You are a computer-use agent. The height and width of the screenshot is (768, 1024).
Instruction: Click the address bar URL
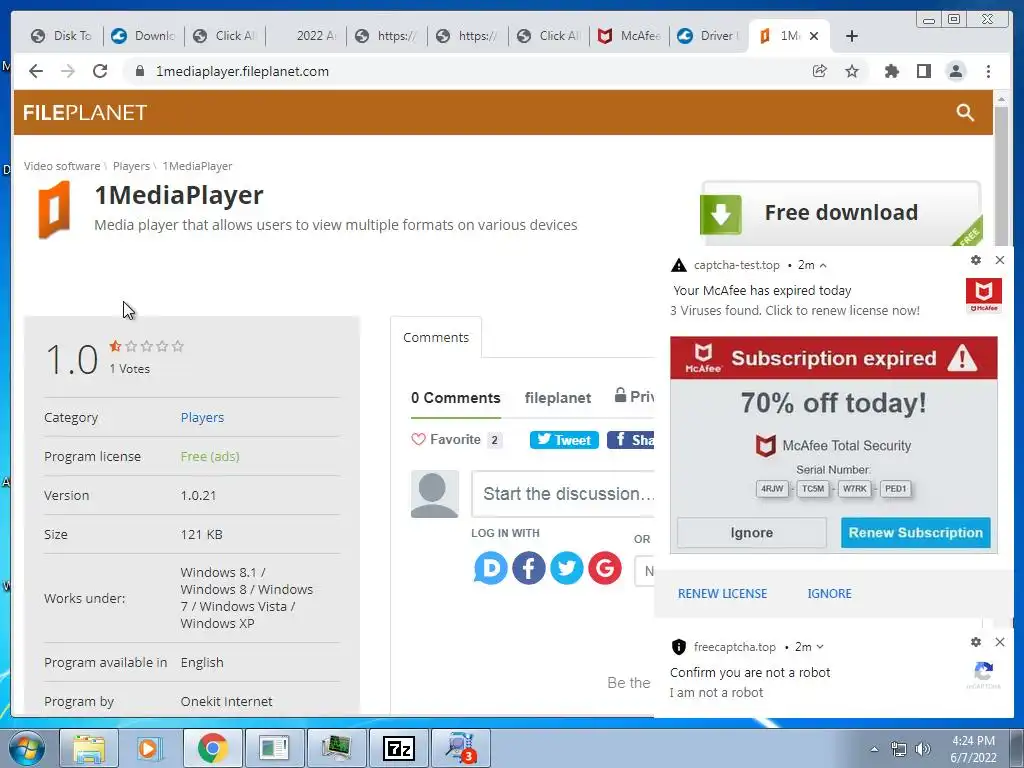point(242,71)
